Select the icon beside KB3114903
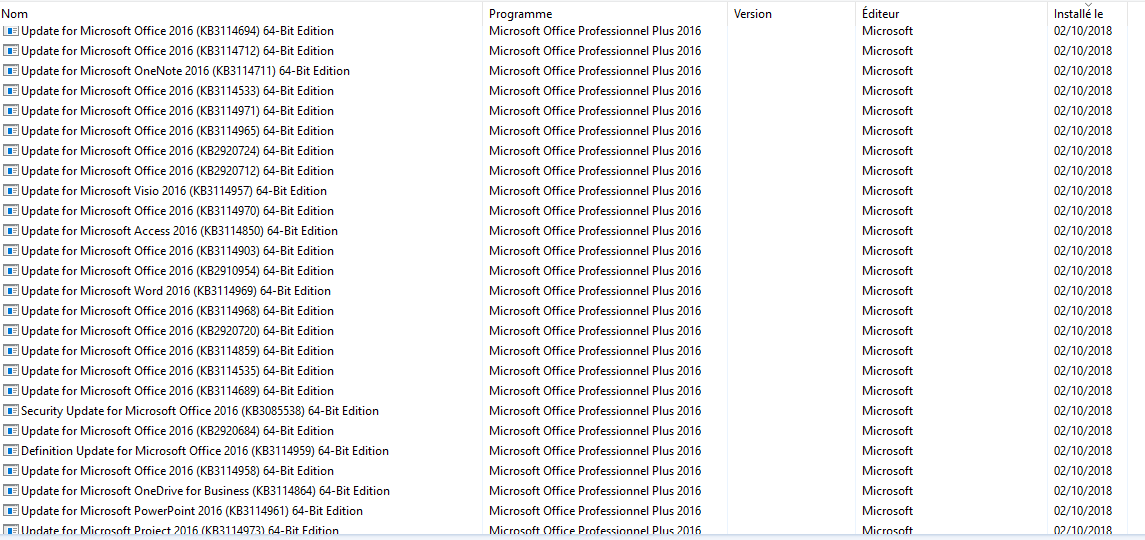 tap(11, 251)
